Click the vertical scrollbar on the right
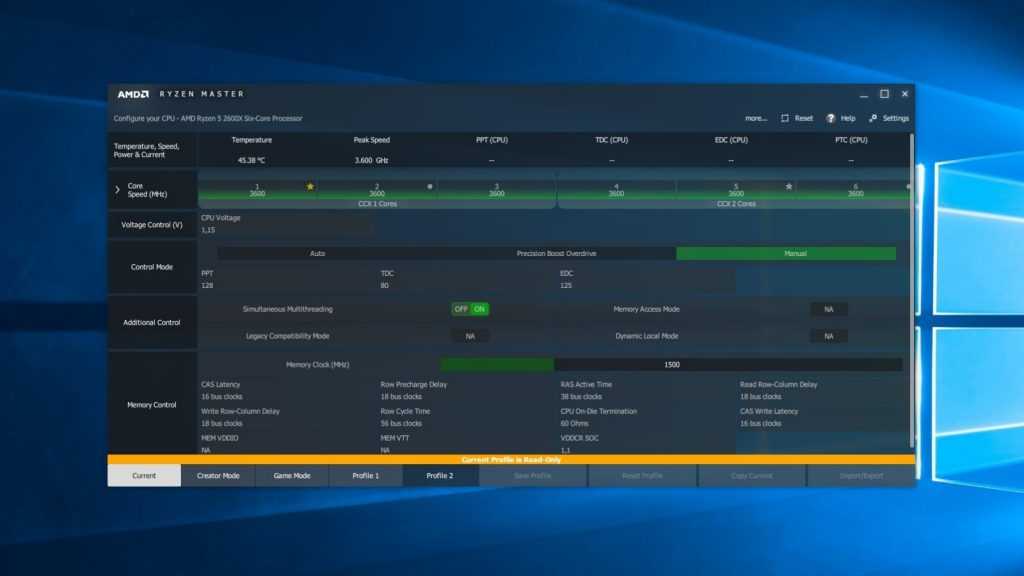1024x576 pixels. tap(911, 290)
